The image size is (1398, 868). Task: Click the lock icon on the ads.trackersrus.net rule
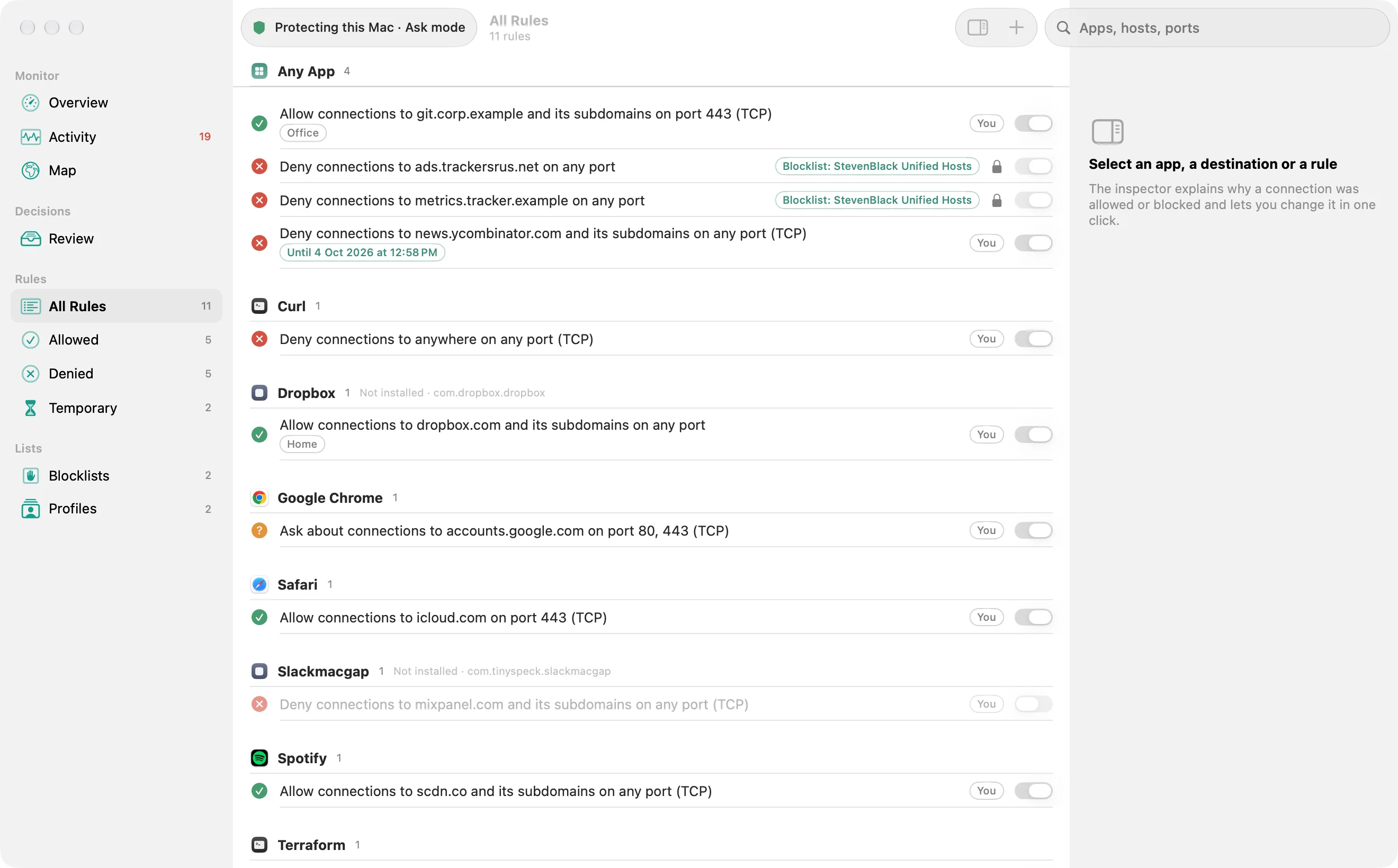coord(997,167)
